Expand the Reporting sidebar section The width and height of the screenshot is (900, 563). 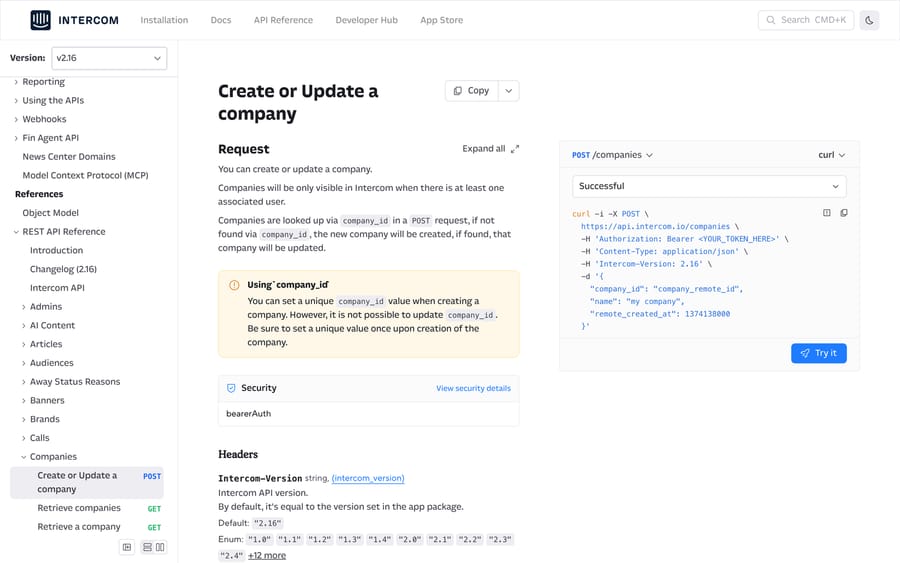pyautogui.click(x=16, y=82)
